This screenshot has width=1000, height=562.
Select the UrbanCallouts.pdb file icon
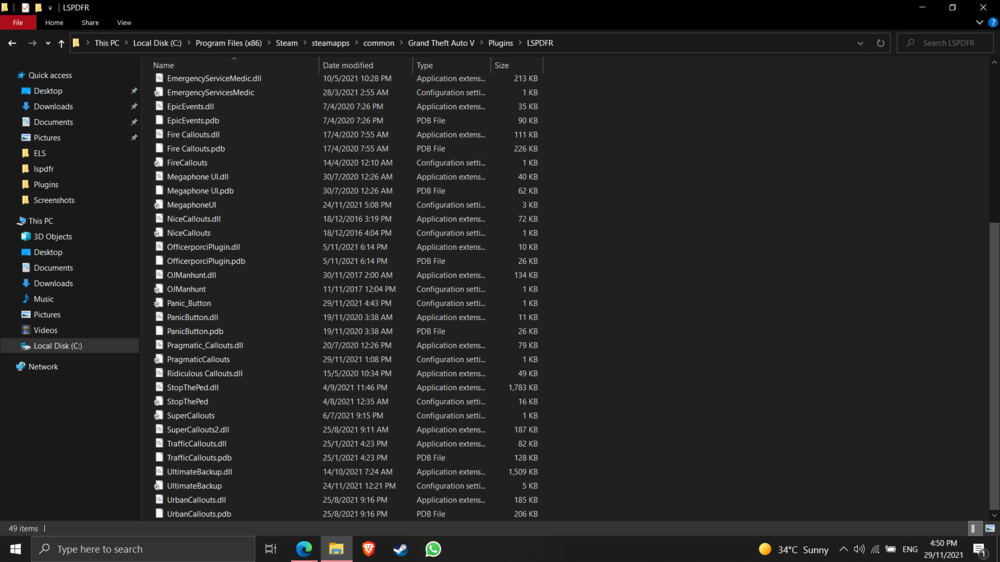pyautogui.click(x=159, y=514)
